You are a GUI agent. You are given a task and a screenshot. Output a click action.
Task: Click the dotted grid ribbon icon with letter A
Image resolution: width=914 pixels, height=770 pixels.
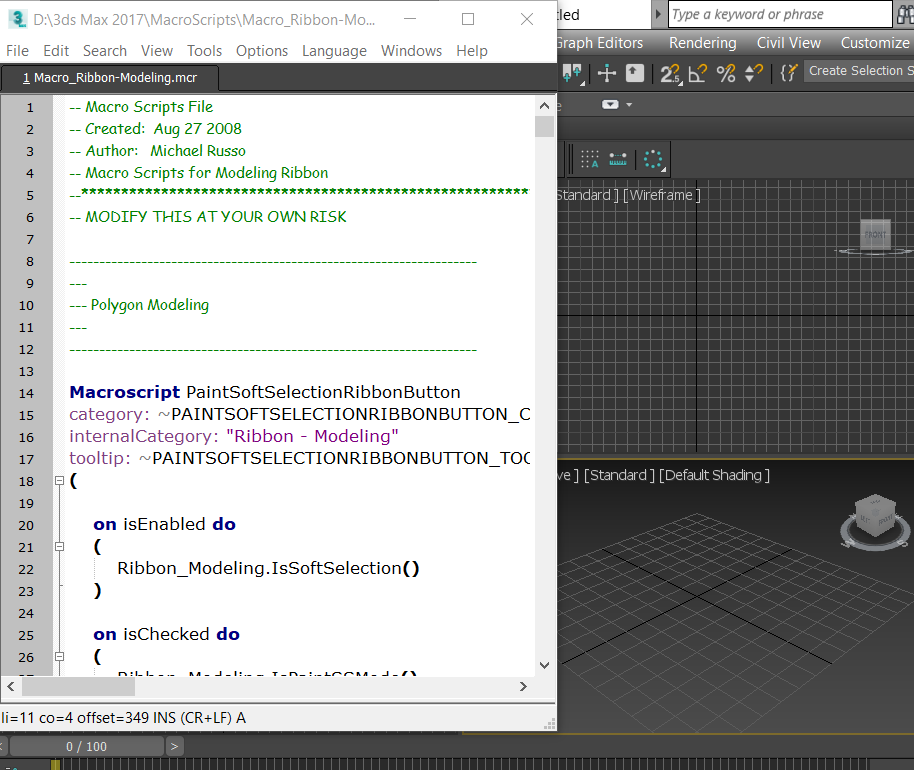pyautogui.click(x=591, y=157)
